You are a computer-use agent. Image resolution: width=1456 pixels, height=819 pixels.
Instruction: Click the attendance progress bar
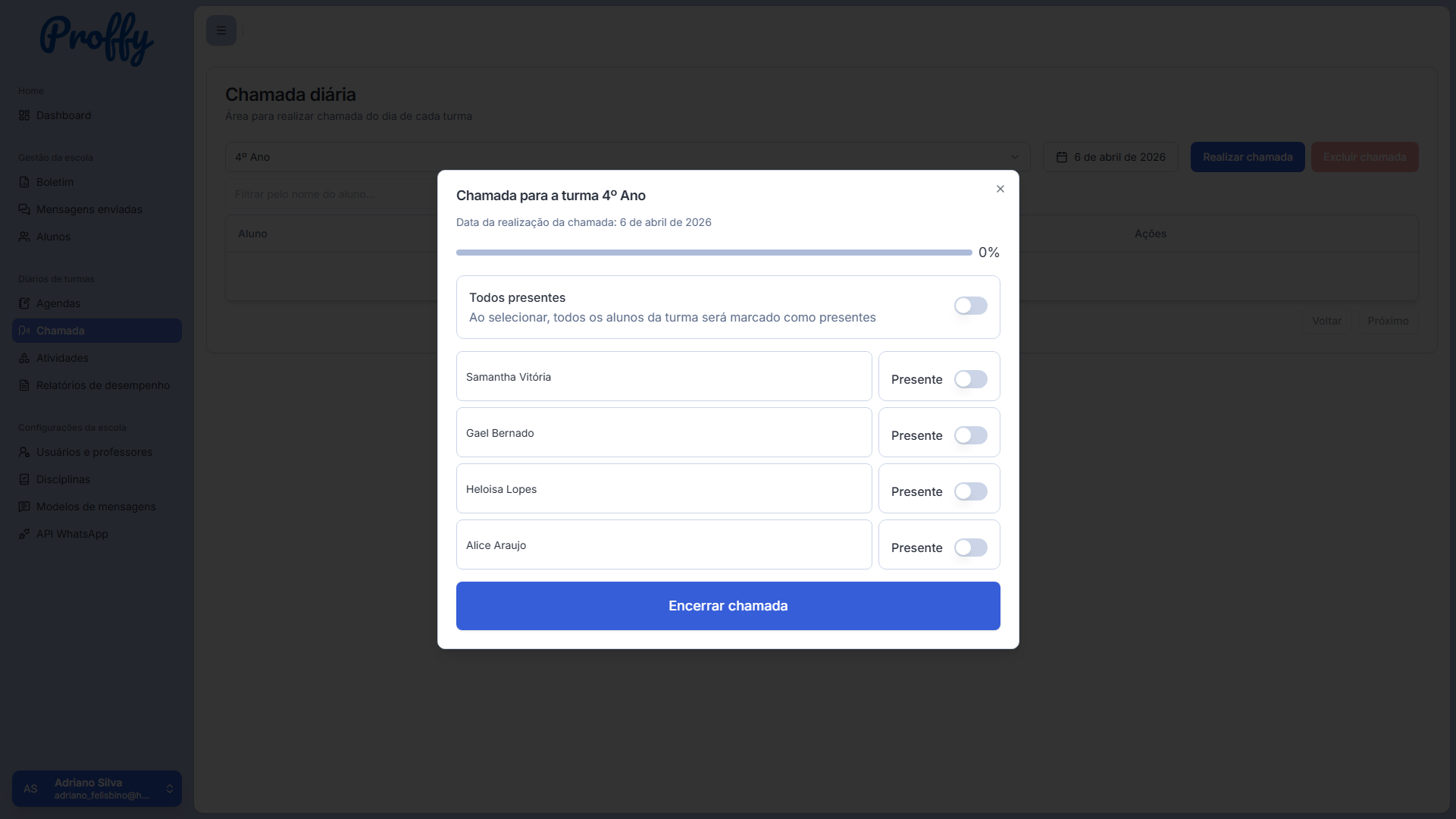(713, 253)
